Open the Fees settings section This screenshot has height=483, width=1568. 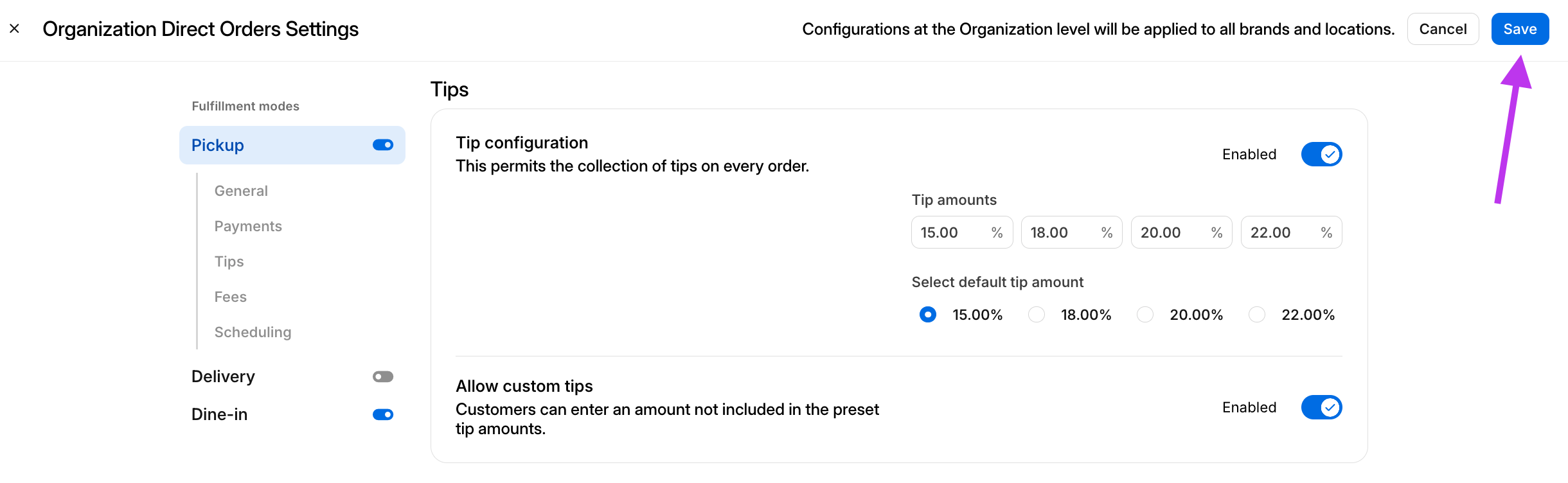coord(230,297)
